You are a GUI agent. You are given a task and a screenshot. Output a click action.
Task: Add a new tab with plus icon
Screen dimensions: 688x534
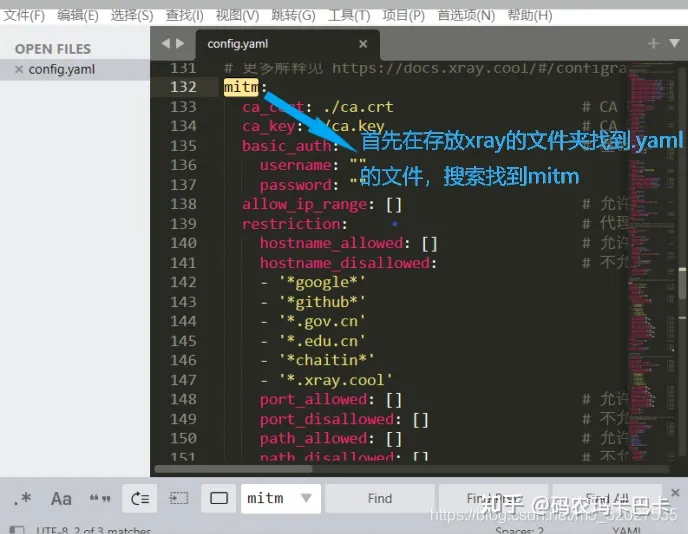(x=653, y=43)
